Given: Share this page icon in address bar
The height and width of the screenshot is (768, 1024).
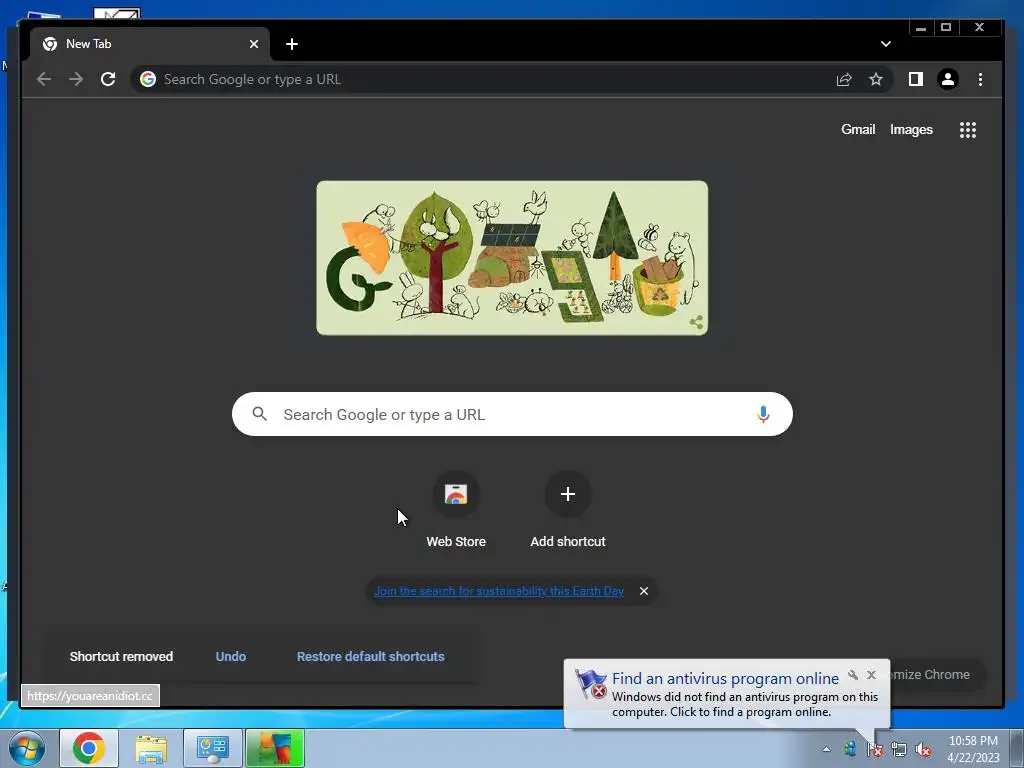Looking at the screenshot, I should pyautogui.click(x=844, y=79).
